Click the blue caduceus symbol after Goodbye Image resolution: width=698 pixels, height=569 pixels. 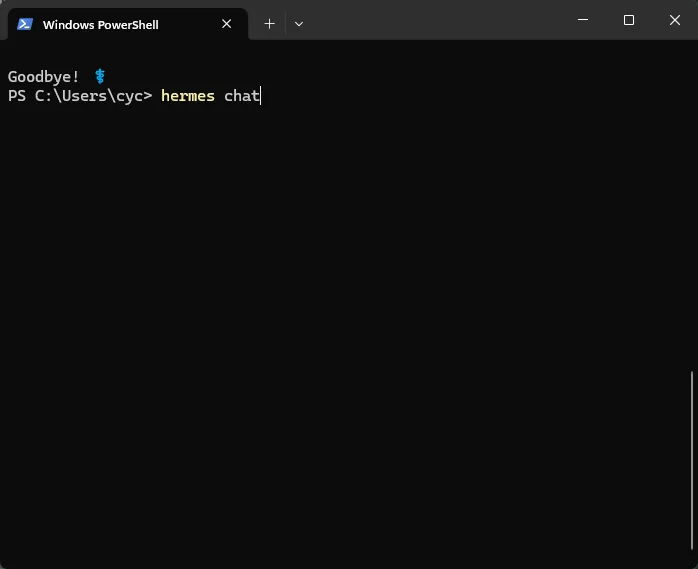click(x=100, y=77)
